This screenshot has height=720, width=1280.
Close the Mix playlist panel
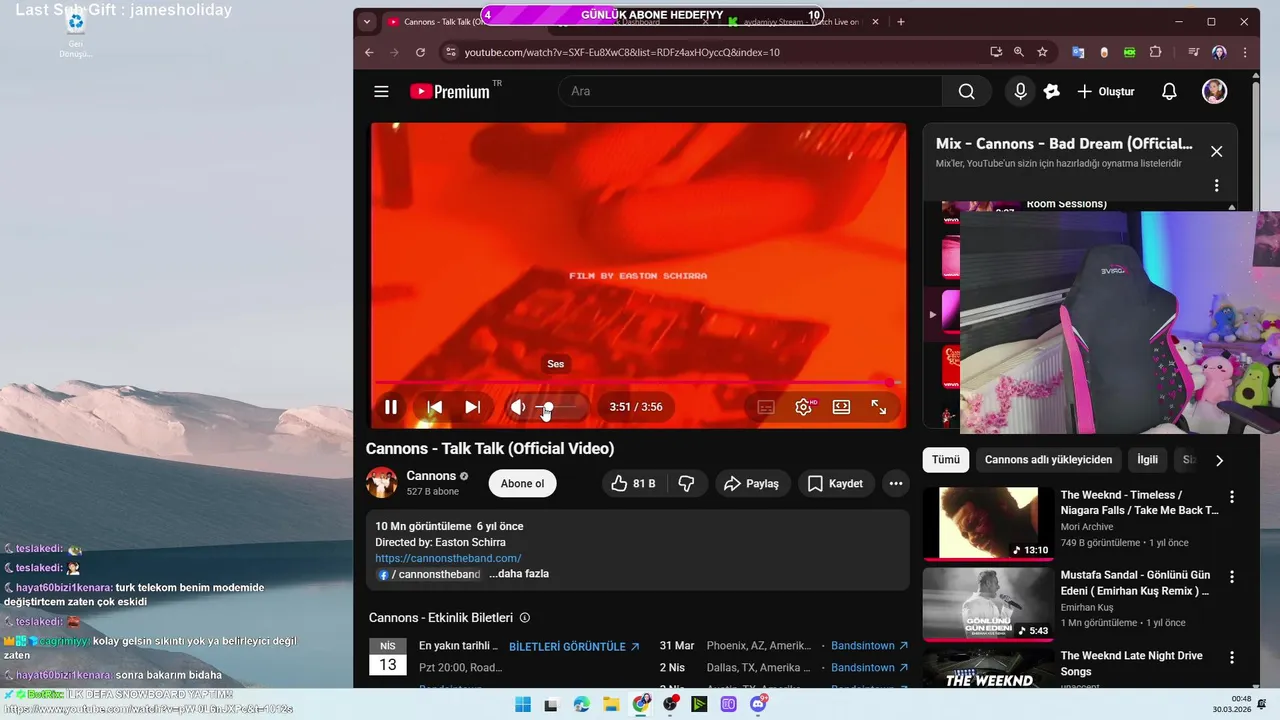1216,151
